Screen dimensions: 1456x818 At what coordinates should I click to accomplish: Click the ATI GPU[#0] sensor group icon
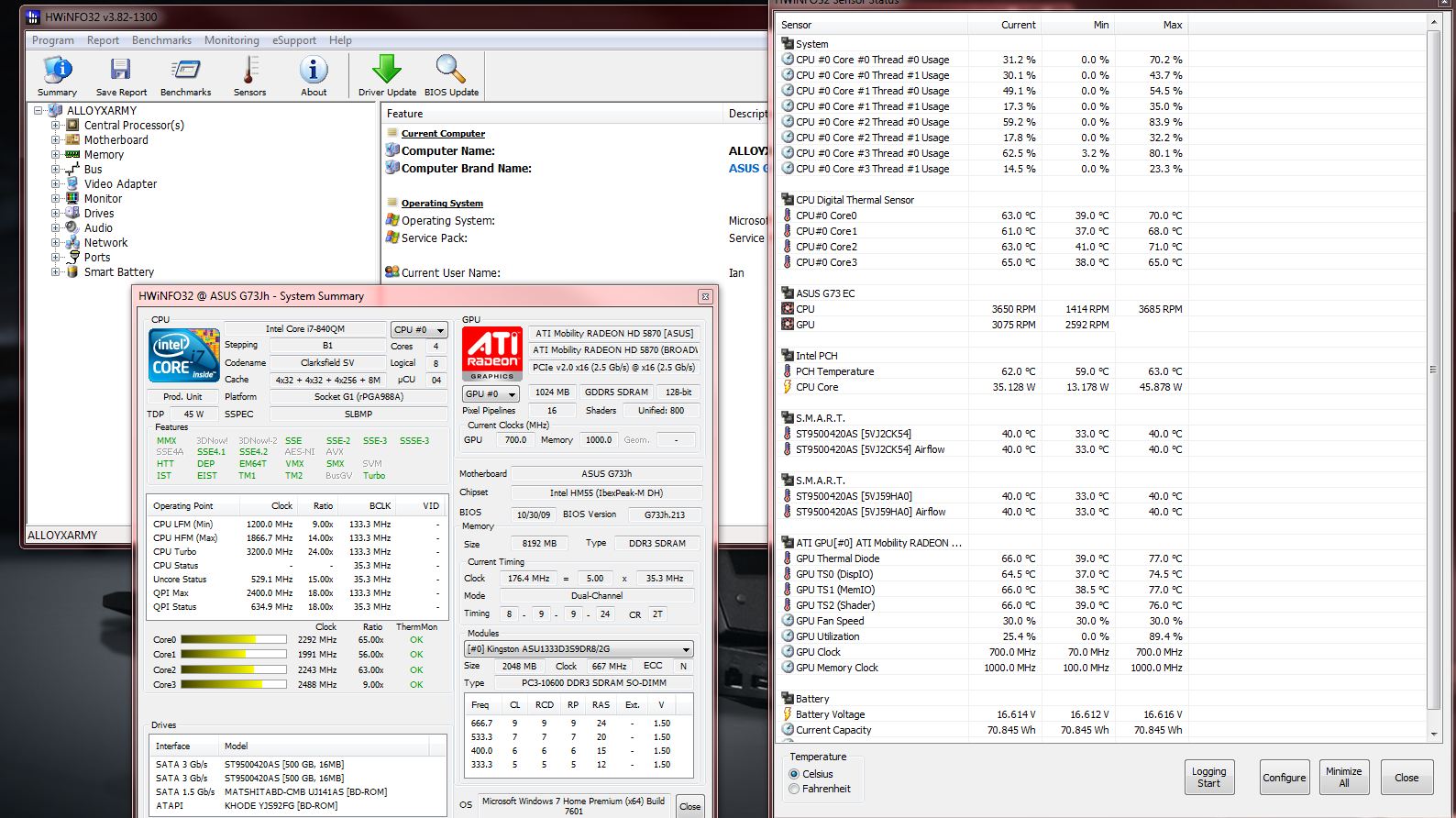(x=788, y=543)
